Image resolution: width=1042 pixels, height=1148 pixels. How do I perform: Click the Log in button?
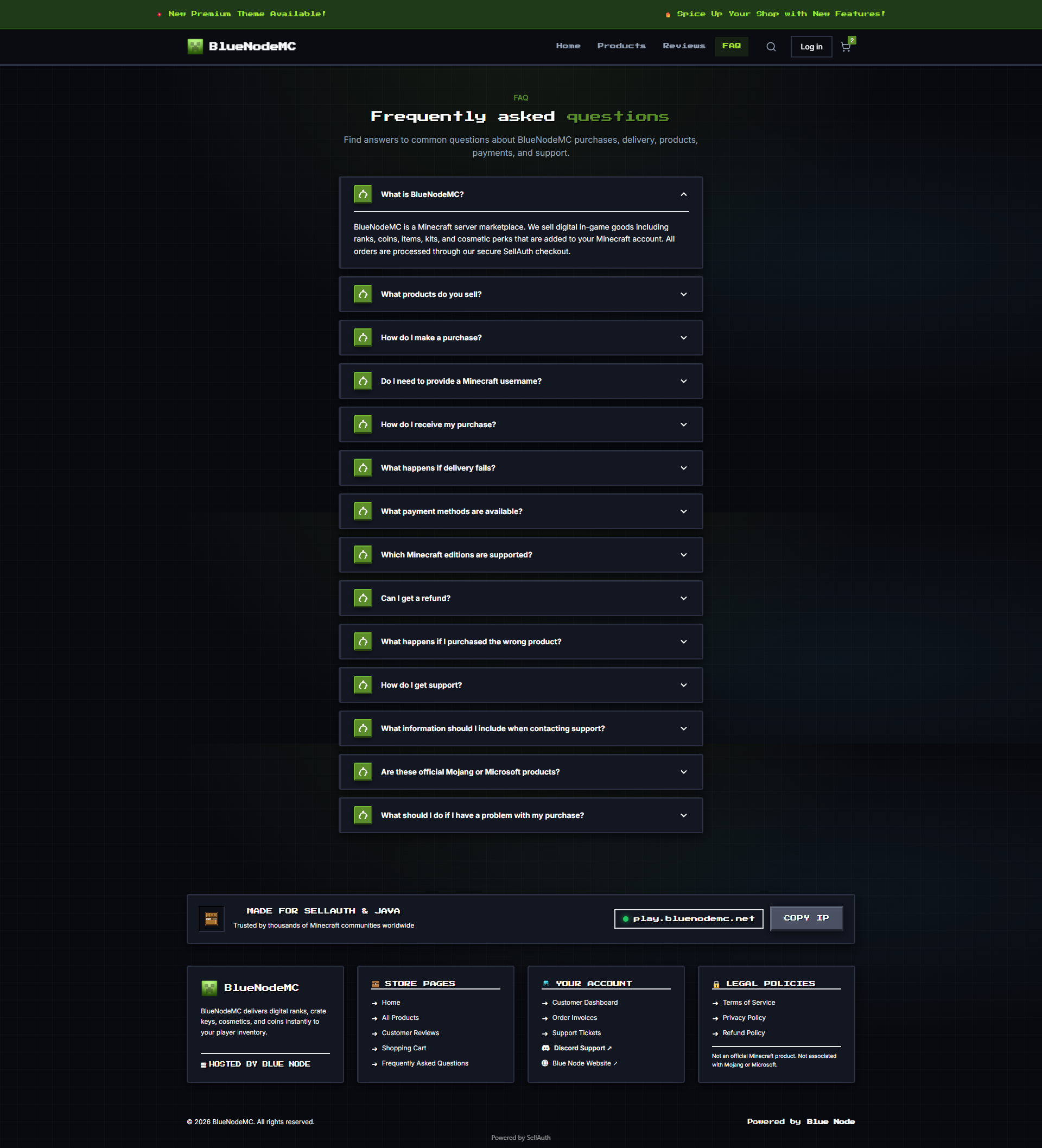click(811, 47)
